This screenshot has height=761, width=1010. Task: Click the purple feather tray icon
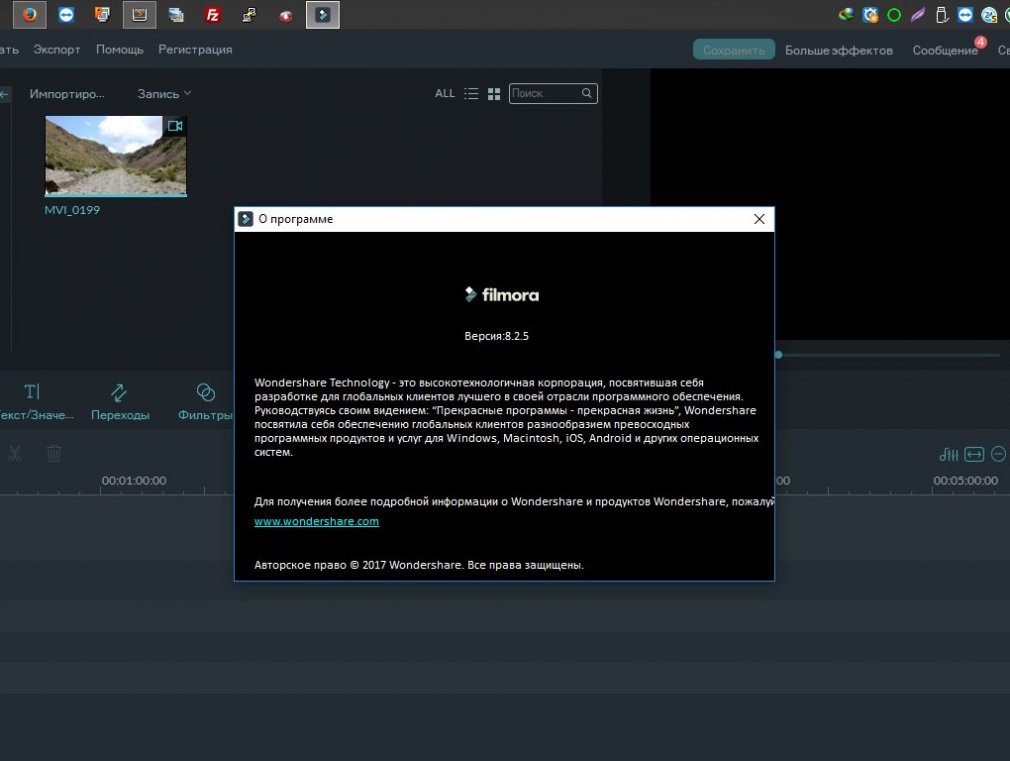tap(918, 15)
